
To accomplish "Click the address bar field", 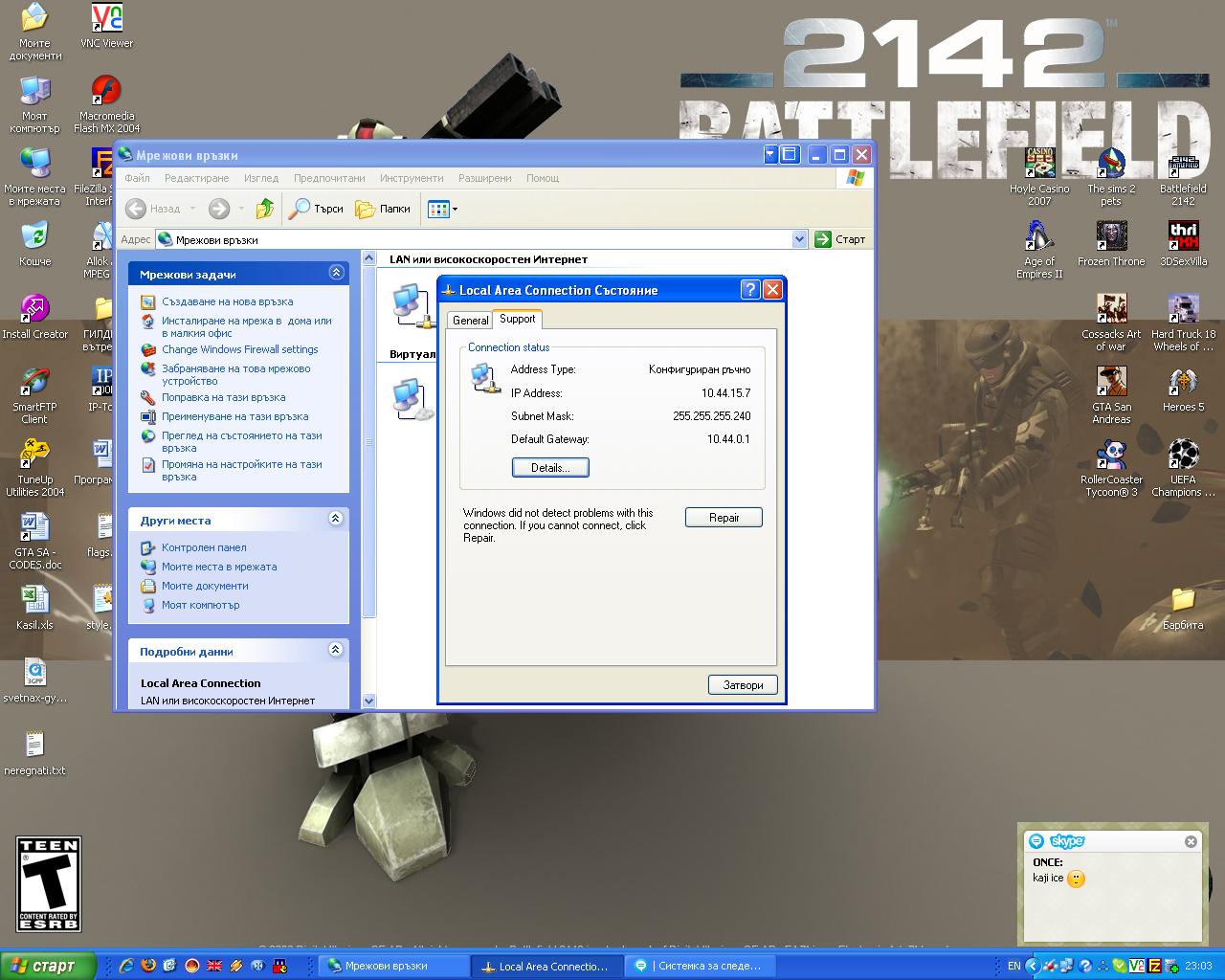I will pos(481,239).
